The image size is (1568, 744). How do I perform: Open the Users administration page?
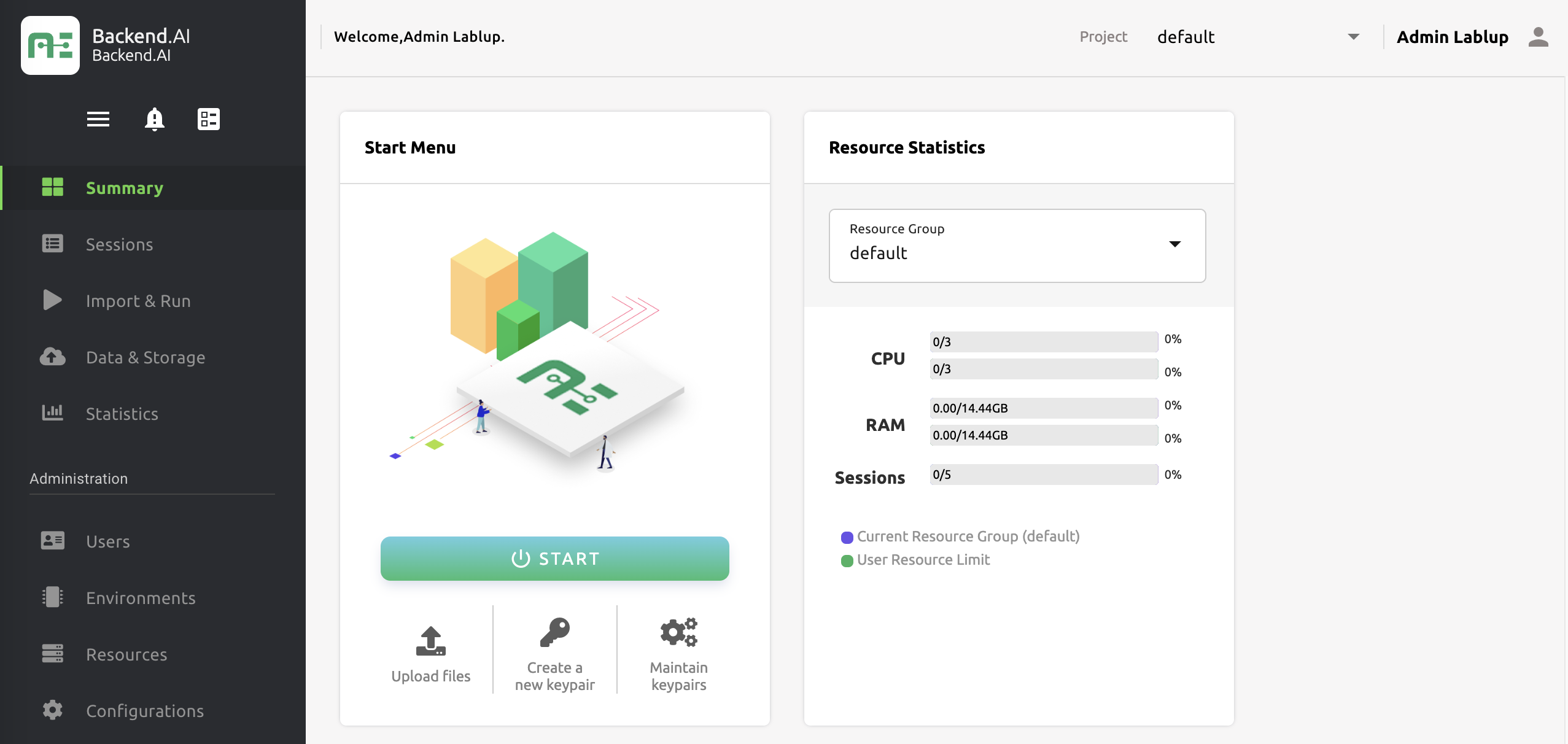tap(107, 541)
